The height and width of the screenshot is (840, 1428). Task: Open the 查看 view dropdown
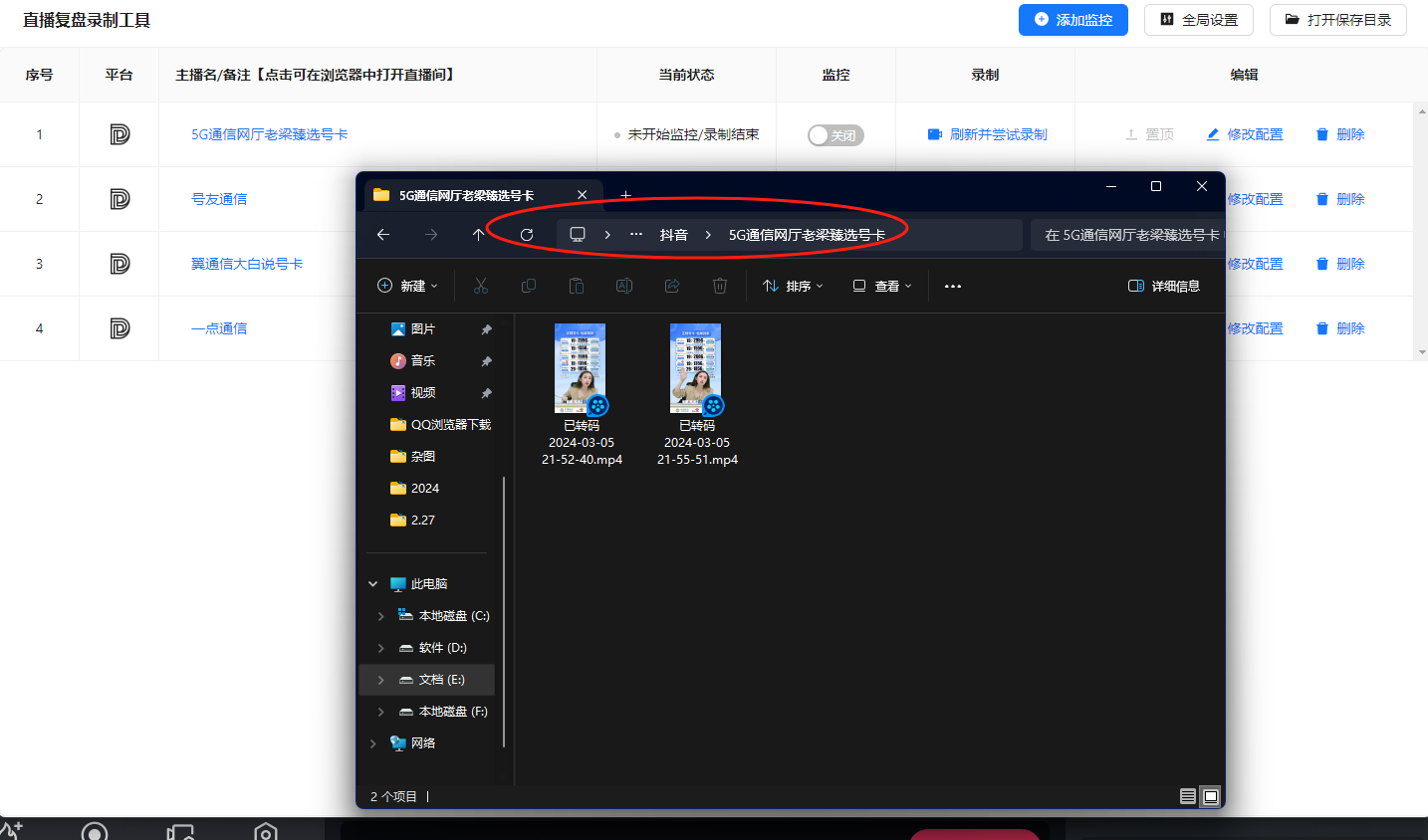[x=882, y=286]
